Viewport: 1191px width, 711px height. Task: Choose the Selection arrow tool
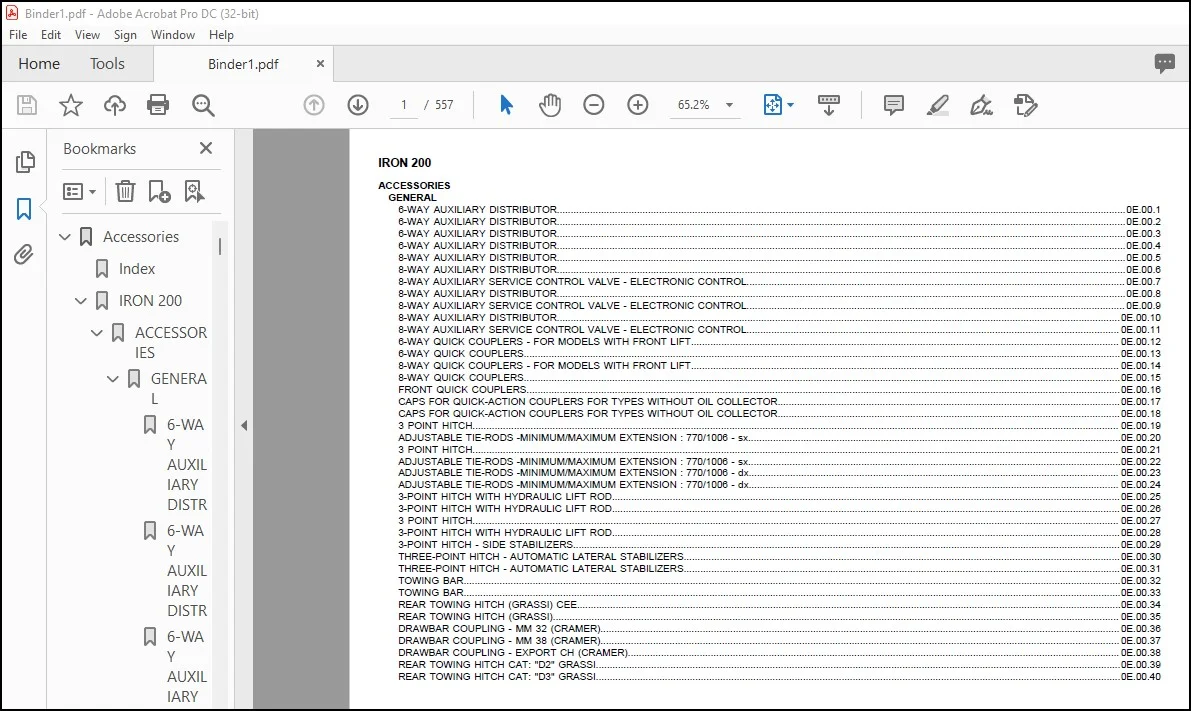(506, 105)
